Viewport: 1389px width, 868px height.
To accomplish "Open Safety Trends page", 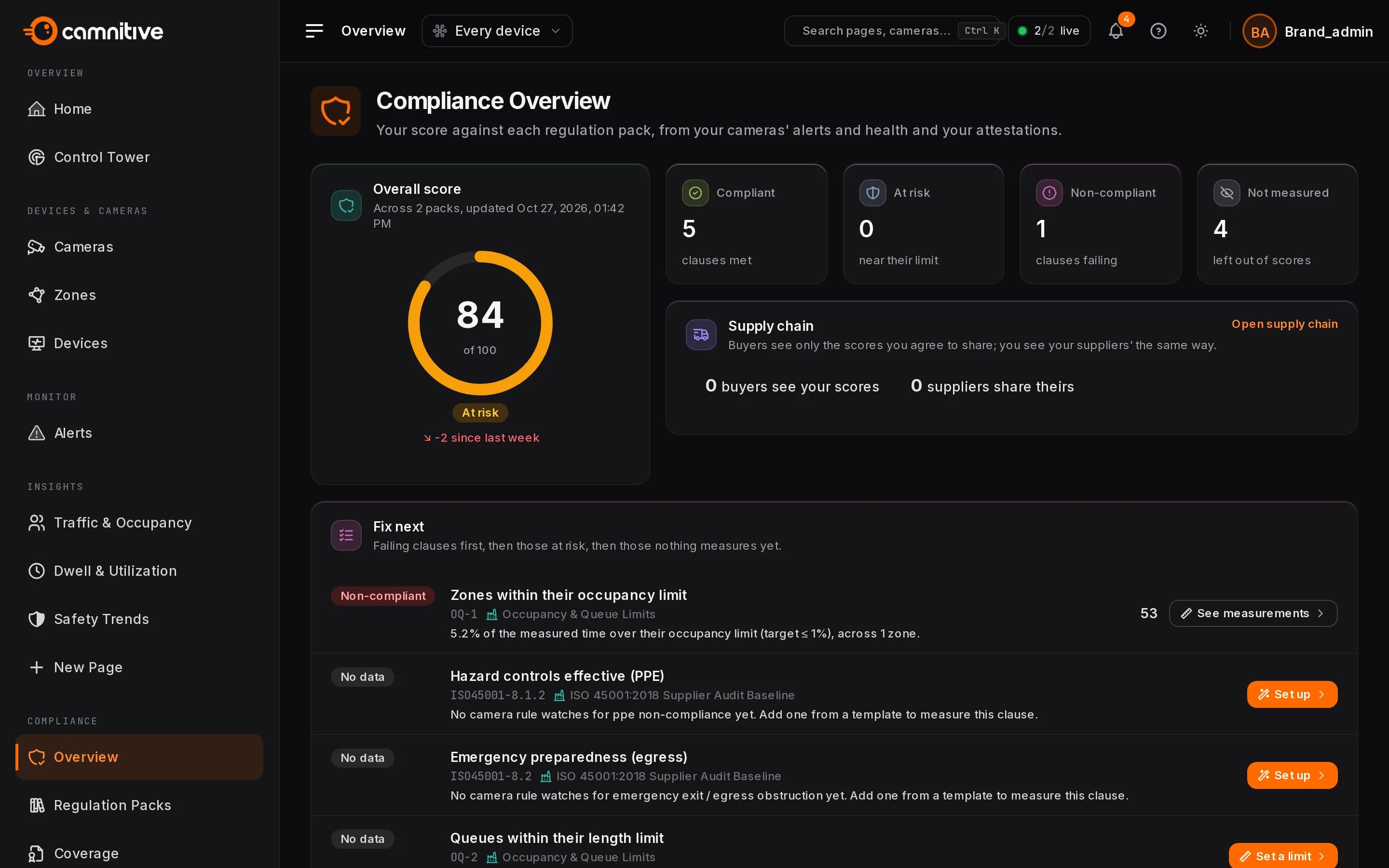I will coord(139,620).
